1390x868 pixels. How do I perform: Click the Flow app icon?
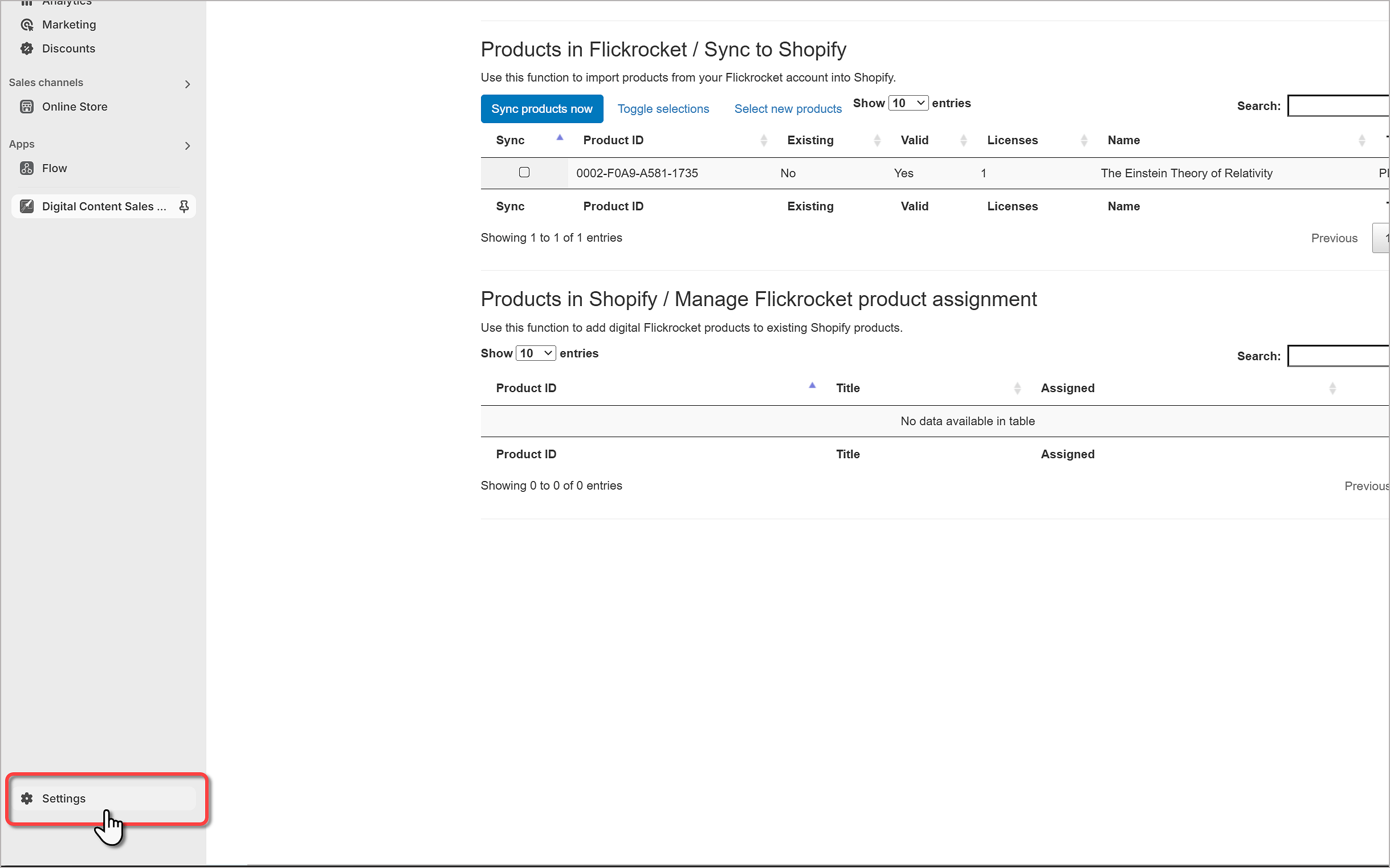click(x=26, y=168)
